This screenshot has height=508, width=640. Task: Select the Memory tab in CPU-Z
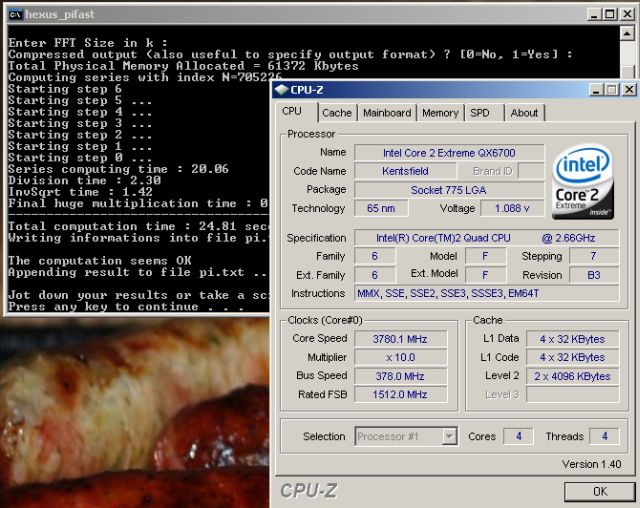[x=440, y=113]
